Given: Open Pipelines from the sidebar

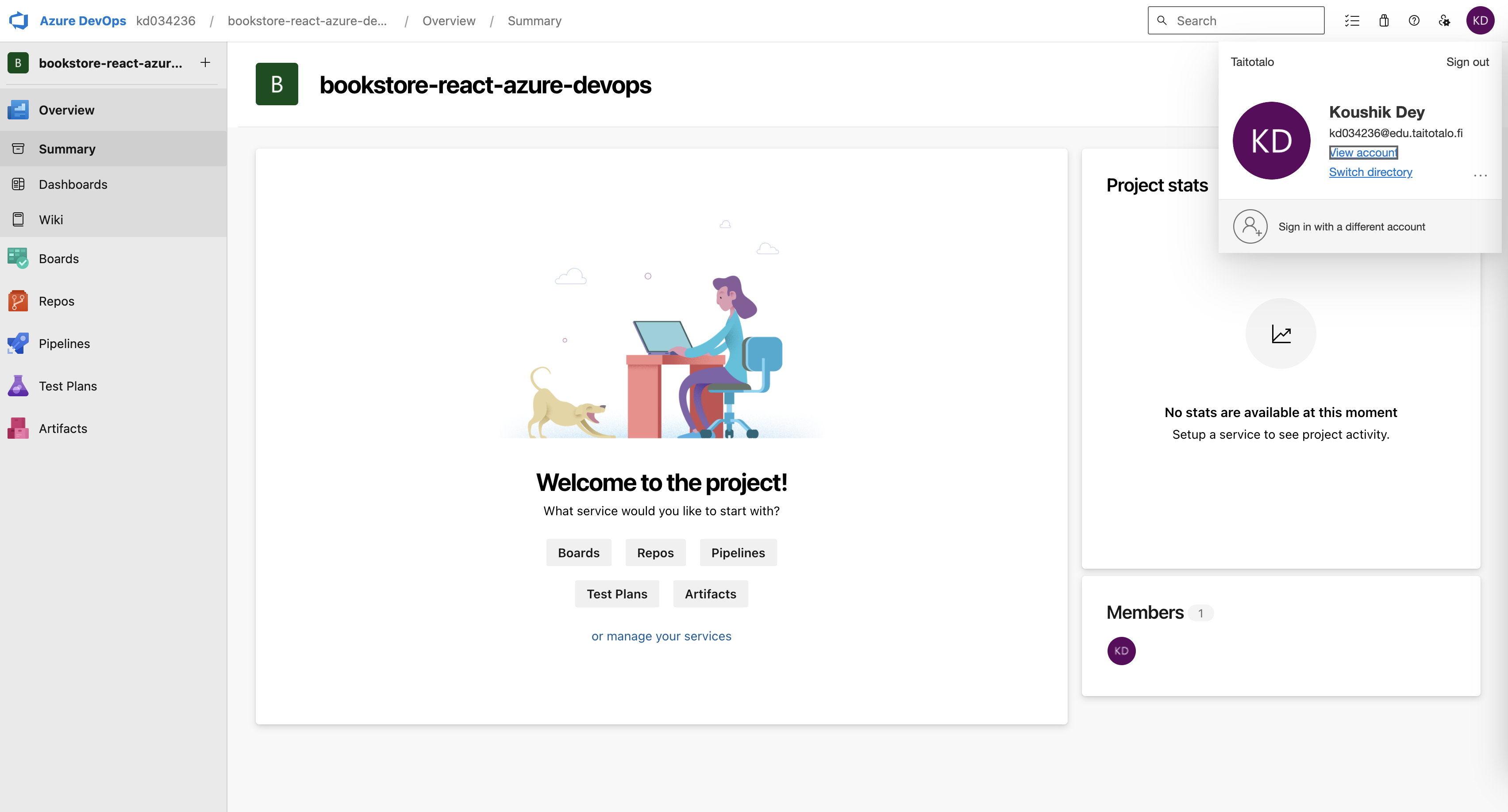Looking at the screenshot, I should pos(64,343).
